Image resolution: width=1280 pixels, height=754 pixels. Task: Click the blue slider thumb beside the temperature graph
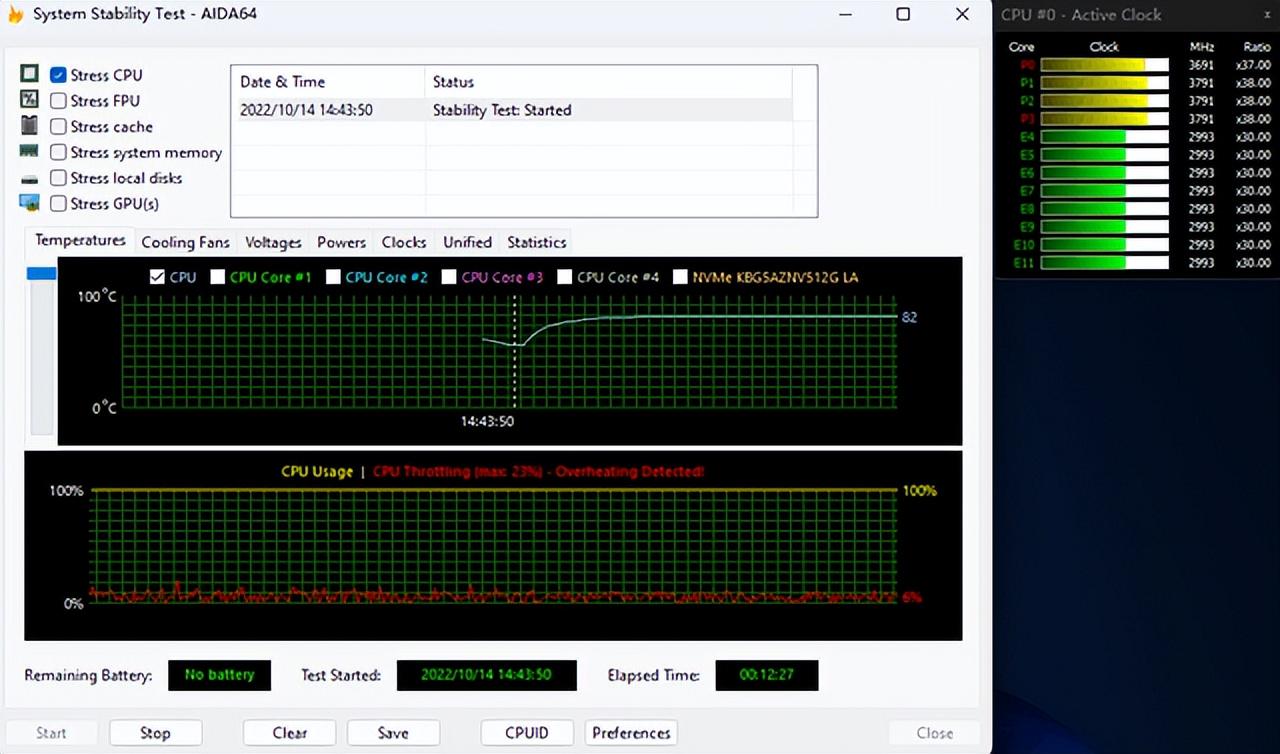[x=41, y=273]
